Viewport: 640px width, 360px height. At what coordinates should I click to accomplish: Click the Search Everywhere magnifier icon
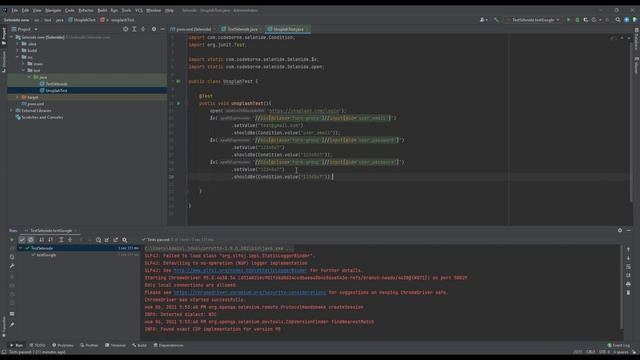click(618, 20)
